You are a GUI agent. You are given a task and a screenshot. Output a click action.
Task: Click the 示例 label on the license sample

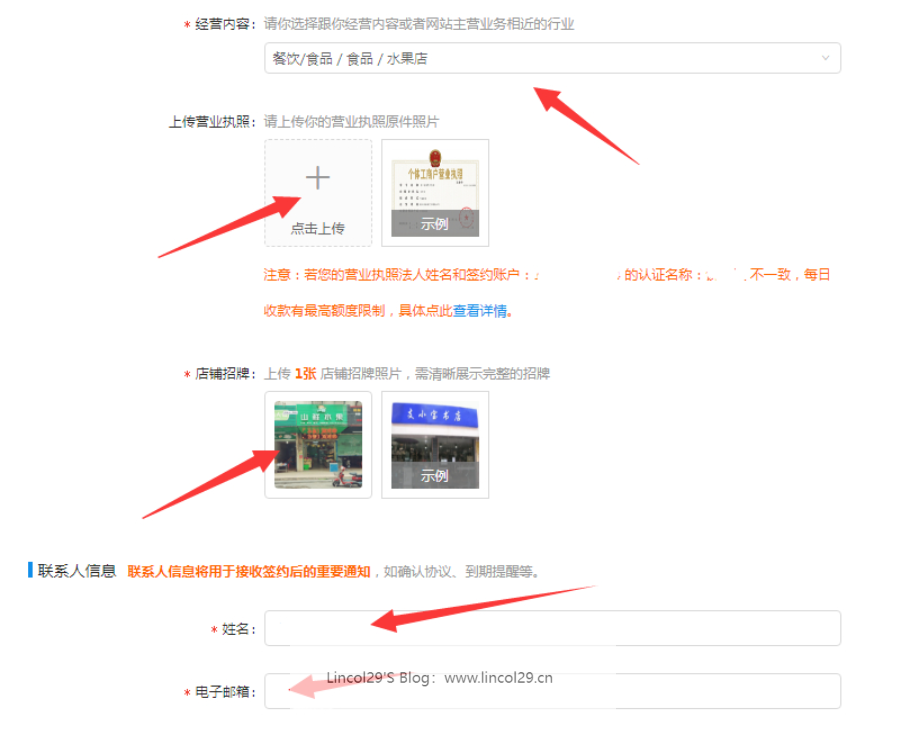pyautogui.click(x=435, y=224)
